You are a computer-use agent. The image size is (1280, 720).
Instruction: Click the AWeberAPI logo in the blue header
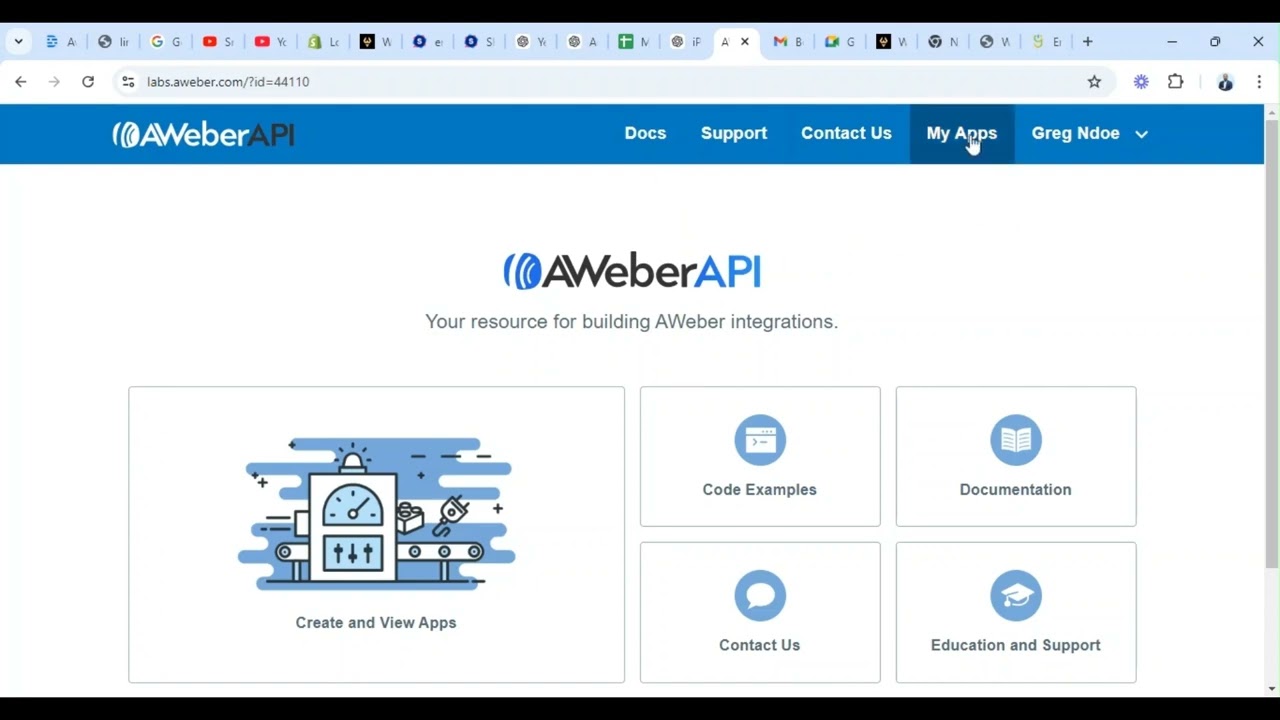[203, 134]
